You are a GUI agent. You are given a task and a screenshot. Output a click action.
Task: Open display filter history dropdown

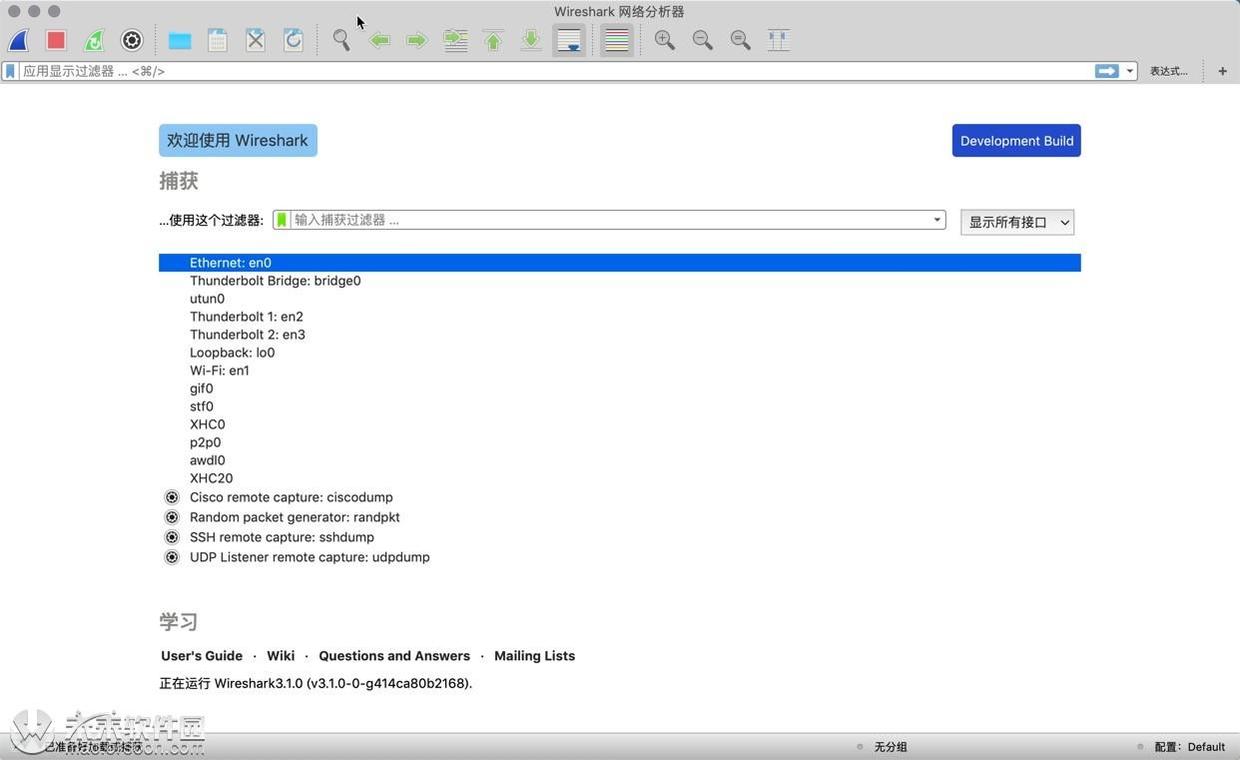pos(1130,71)
